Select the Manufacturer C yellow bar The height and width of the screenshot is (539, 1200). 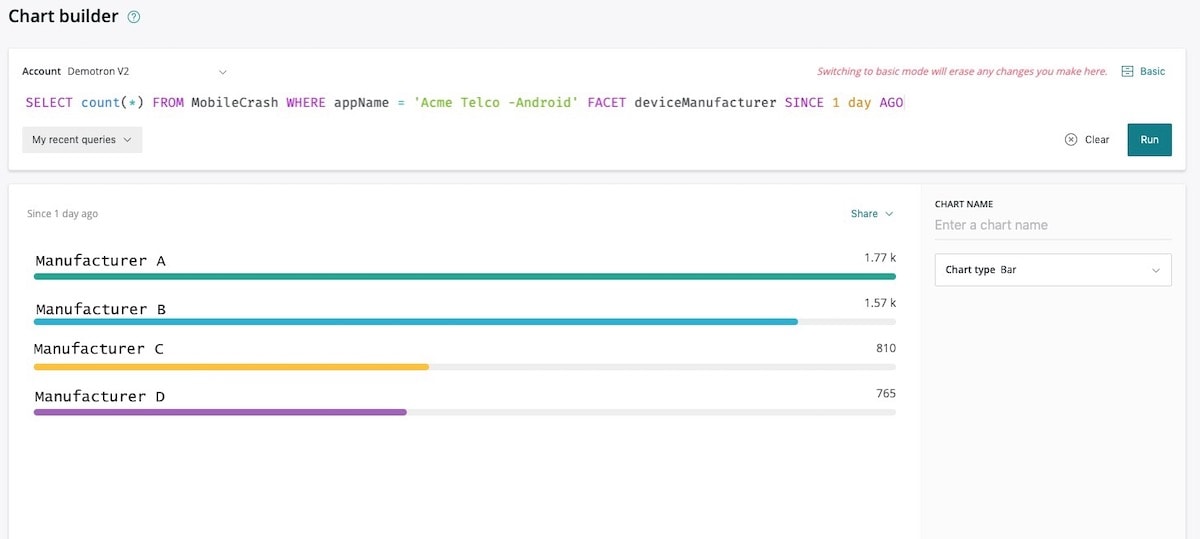coord(231,367)
